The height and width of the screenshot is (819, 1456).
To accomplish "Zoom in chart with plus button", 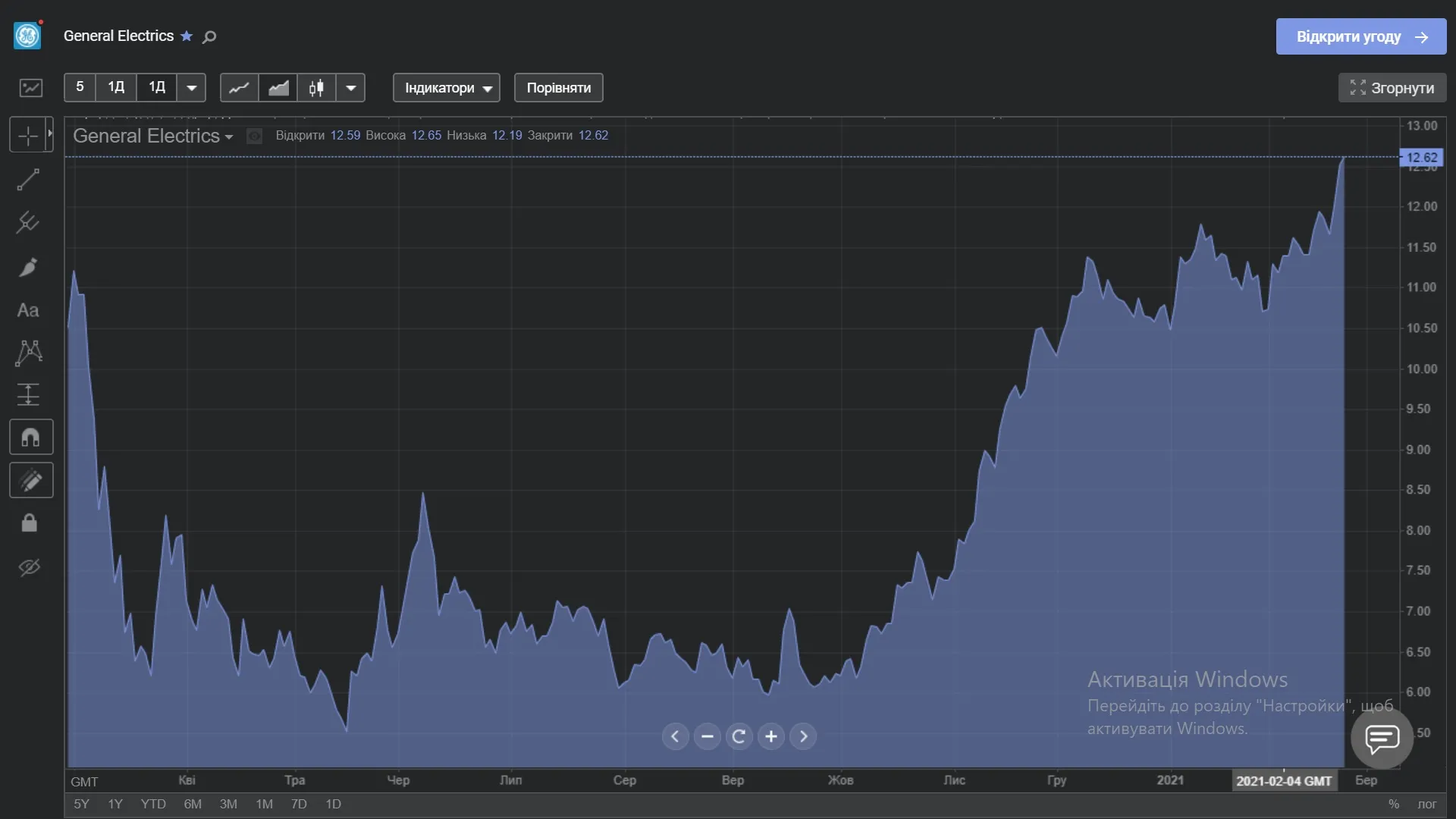I will (x=771, y=736).
